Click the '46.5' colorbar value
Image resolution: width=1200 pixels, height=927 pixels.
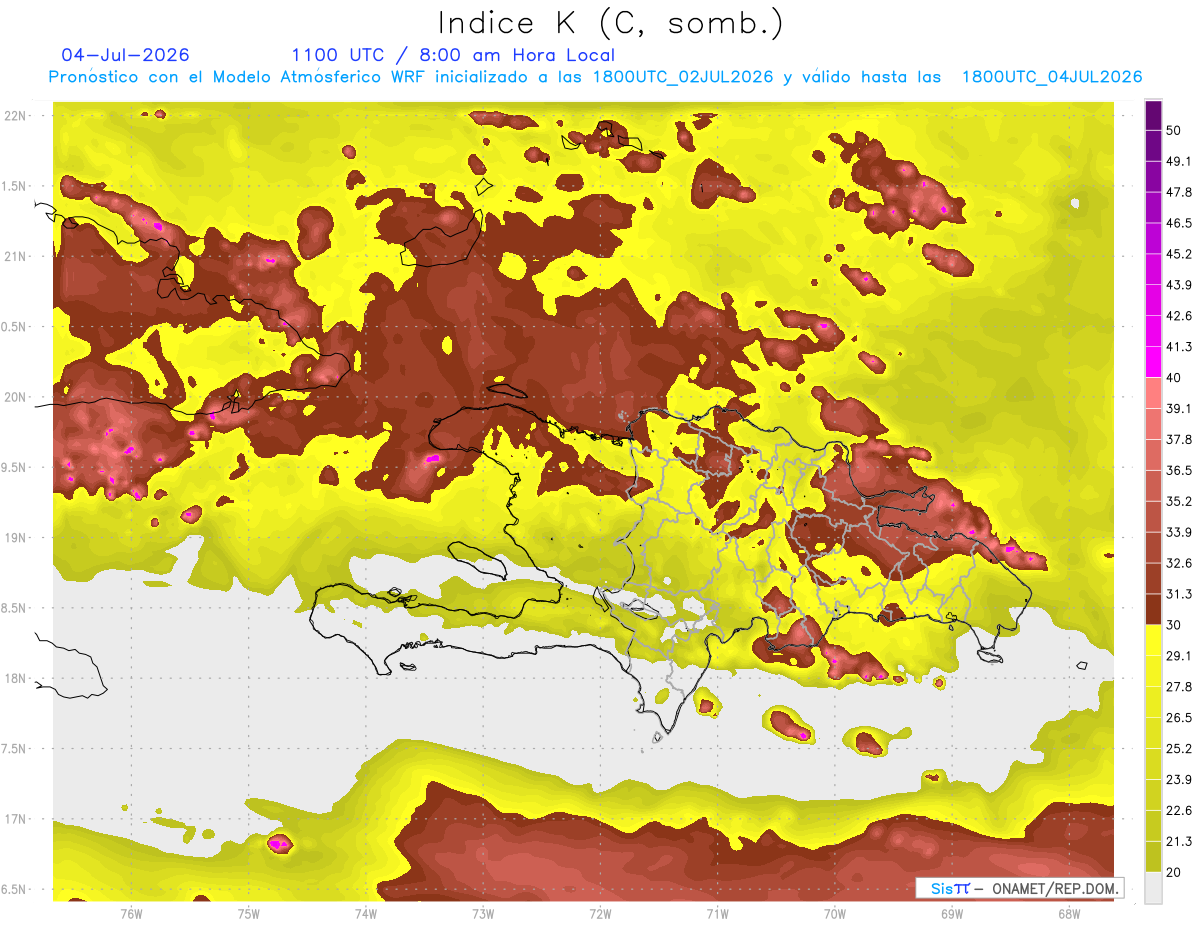point(1179,223)
